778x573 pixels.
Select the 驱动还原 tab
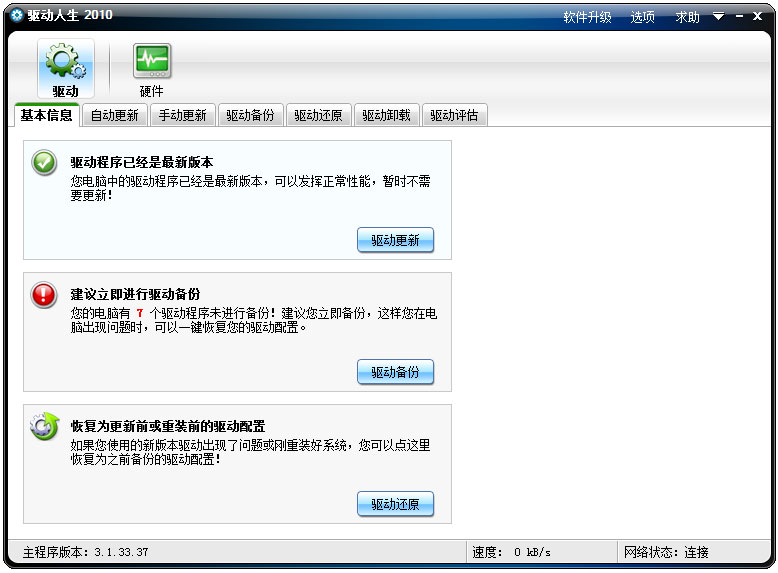(319, 115)
